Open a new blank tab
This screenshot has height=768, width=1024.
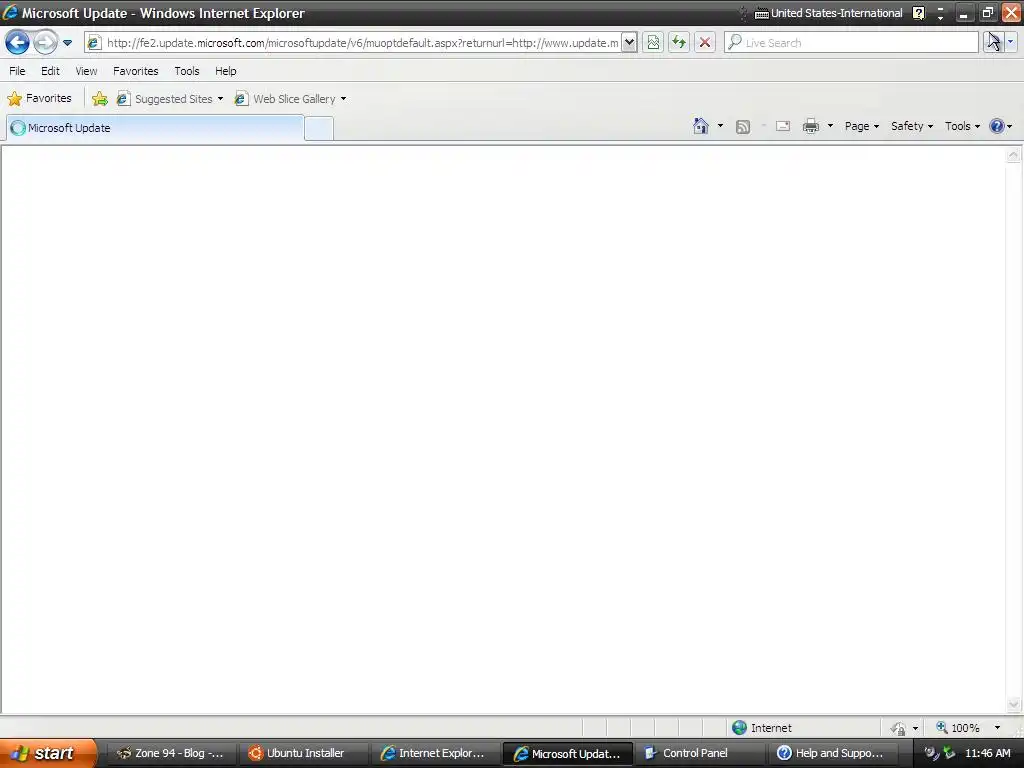tap(319, 129)
